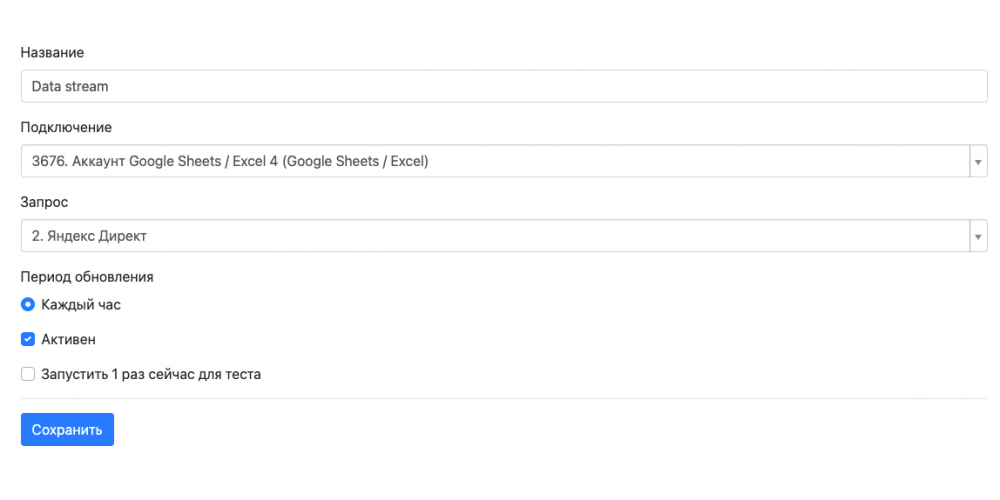
Task: Click the 'Каждый час' label text
Action: pos(81,305)
